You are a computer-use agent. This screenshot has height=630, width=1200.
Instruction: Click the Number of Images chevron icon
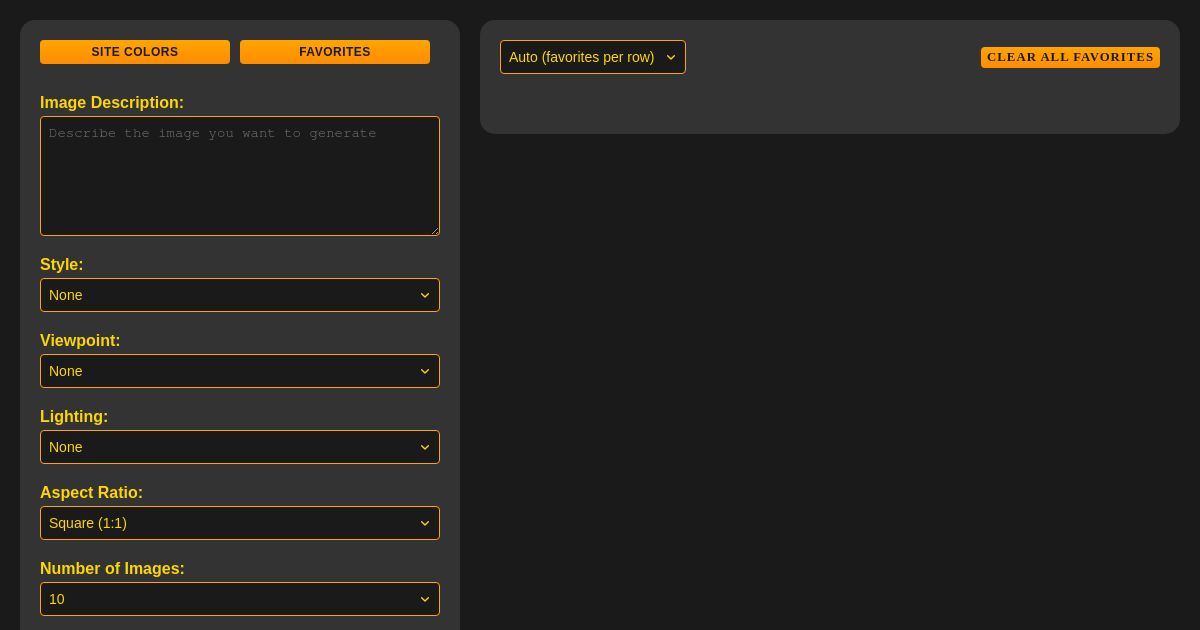[425, 599]
